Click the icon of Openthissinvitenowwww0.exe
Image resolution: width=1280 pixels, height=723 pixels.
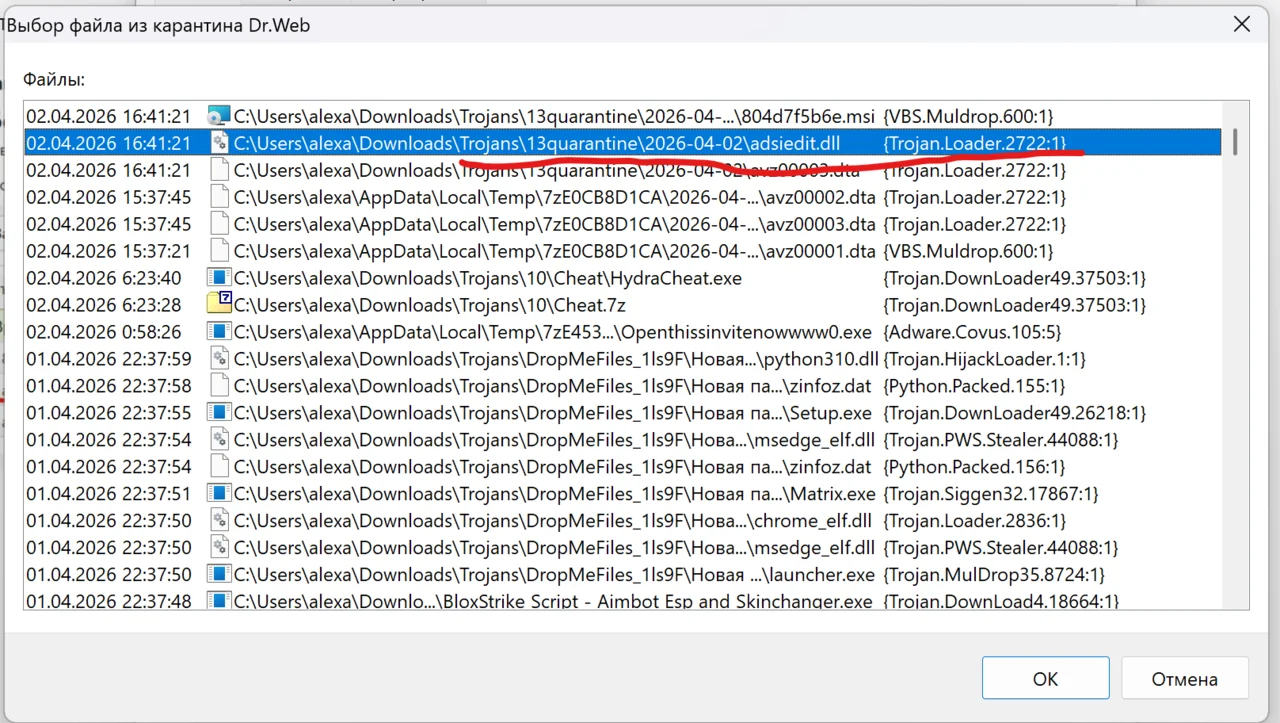(218, 332)
